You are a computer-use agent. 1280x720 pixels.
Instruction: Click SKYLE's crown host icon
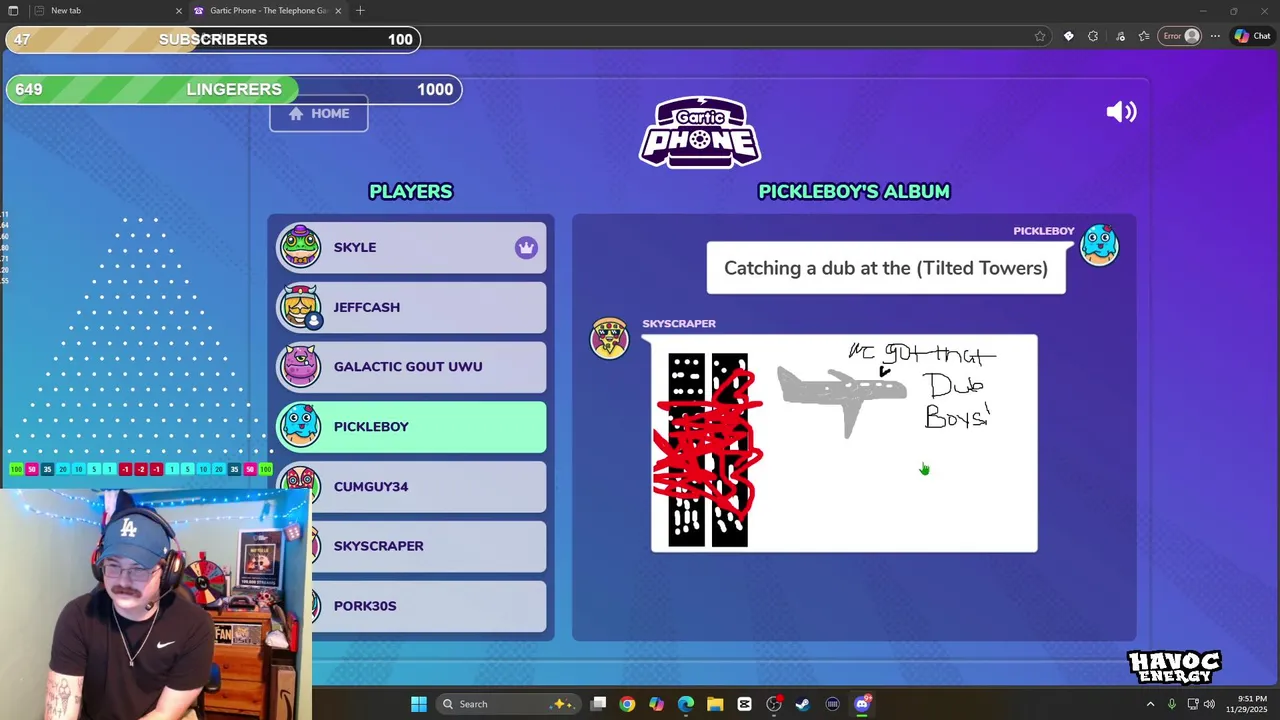[526, 248]
